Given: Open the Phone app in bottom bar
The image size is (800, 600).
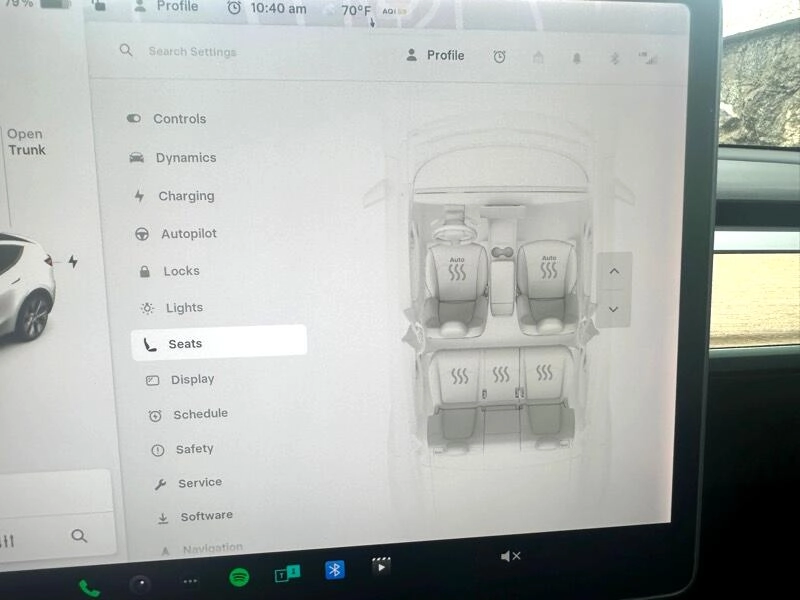Looking at the screenshot, I should coord(89,589).
